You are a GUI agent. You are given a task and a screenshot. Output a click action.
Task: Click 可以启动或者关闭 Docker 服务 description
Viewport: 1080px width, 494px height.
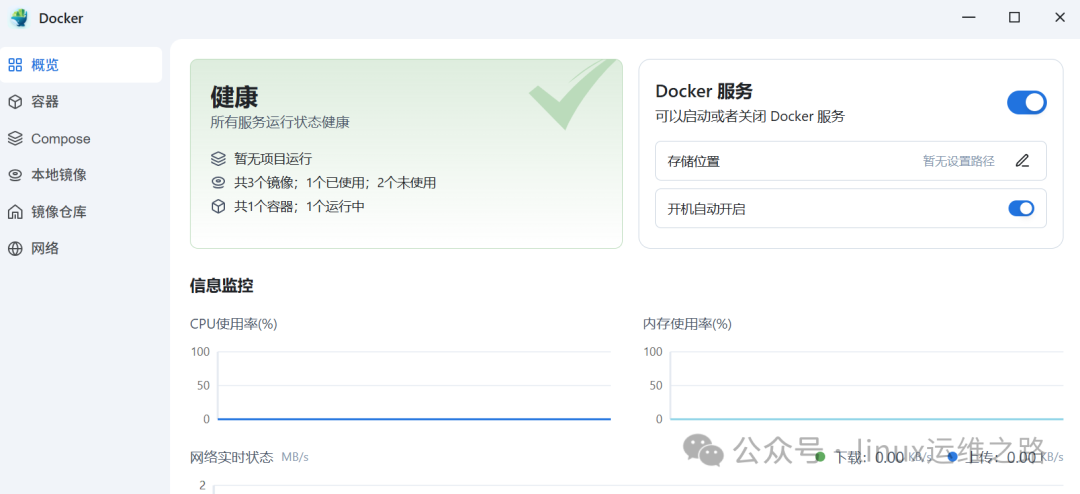(750, 116)
